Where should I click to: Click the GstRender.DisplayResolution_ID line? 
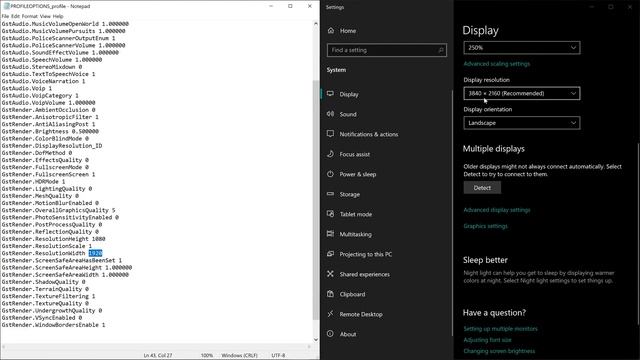click(52, 146)
